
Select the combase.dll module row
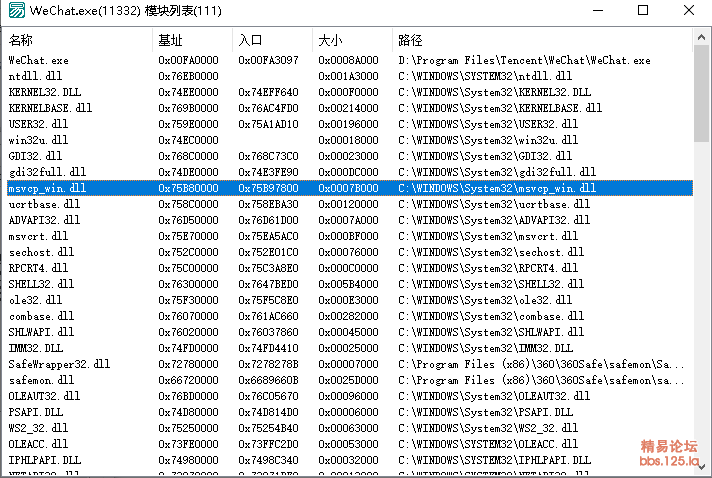tap(350, 316)
